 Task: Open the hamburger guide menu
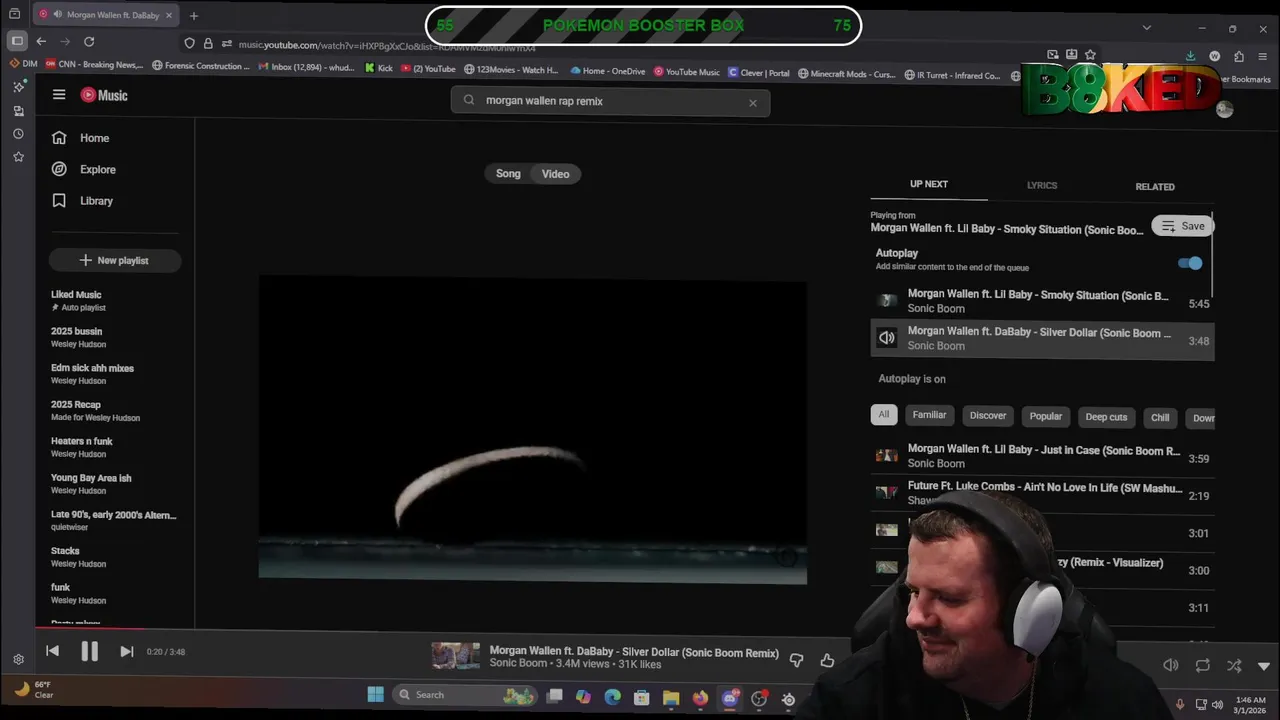(59, 95)
